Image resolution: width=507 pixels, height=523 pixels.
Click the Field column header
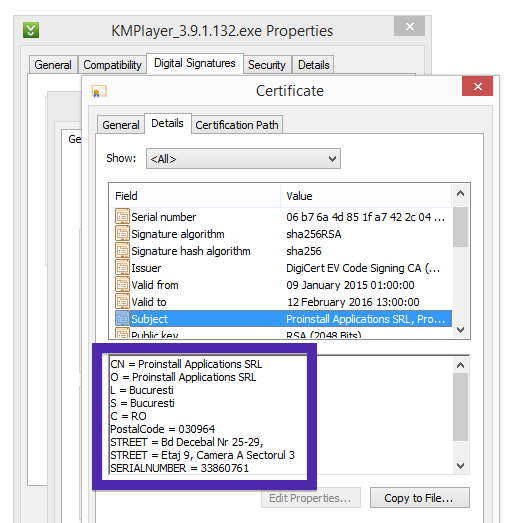click(x=195, y=196)
